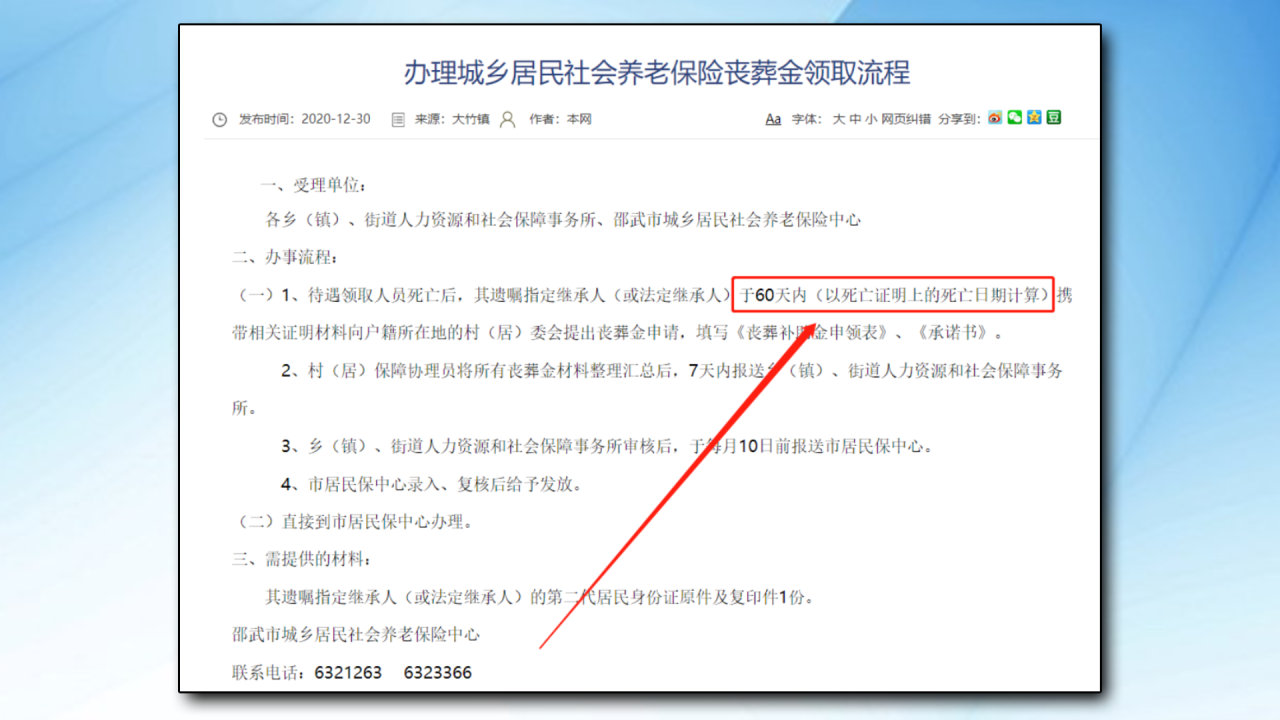Share the article via WeChat icon
1280x720 pixels.
pyautogui.click(x=1014, y=118)
